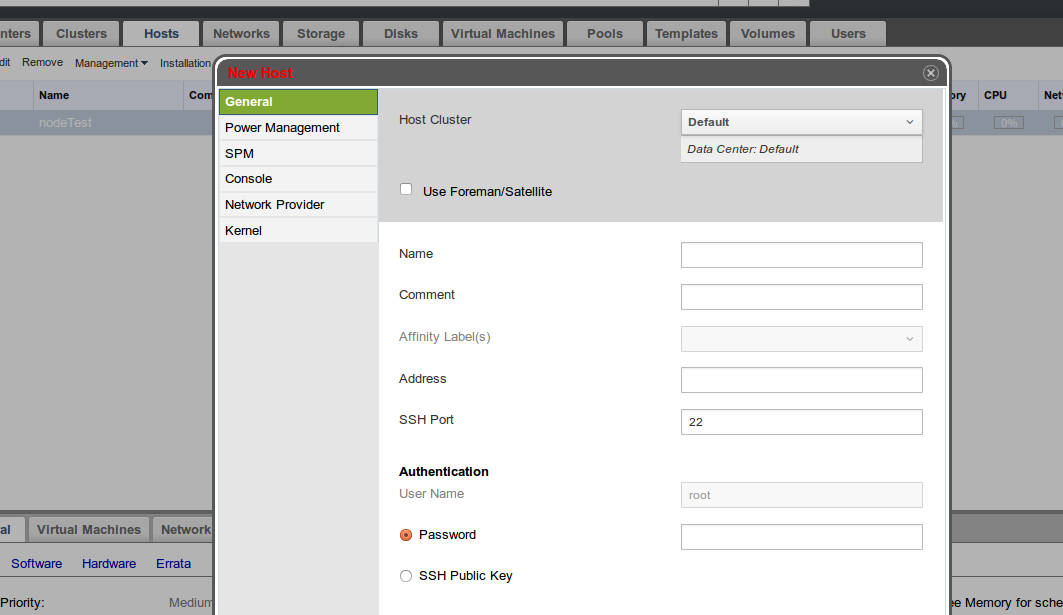This screenshot has width=1063, height=615.
Task: Open Network Provider section
Action: point(275,205)
